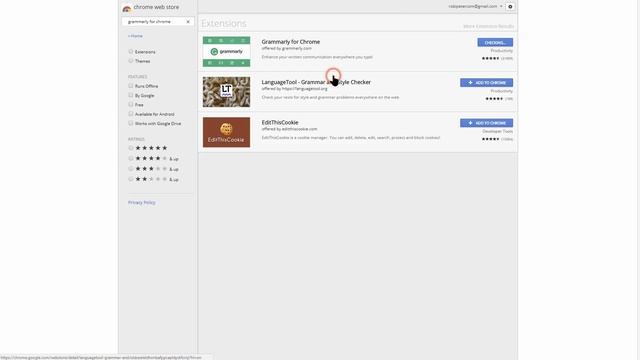Click Grammarly for Chrome star rating

click(490, 58)
